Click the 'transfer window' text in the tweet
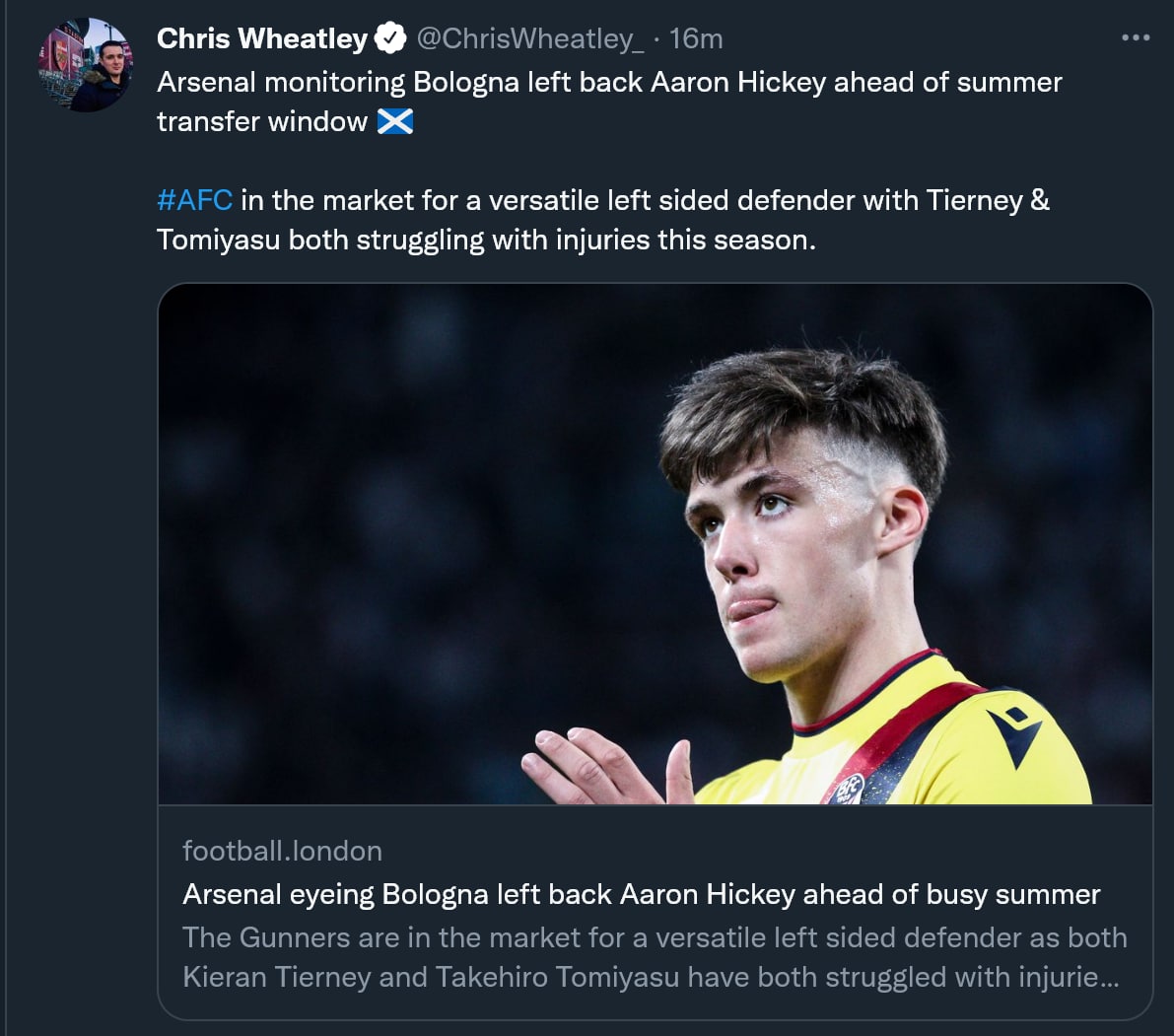1174x1036 pixels. (262, 121)
